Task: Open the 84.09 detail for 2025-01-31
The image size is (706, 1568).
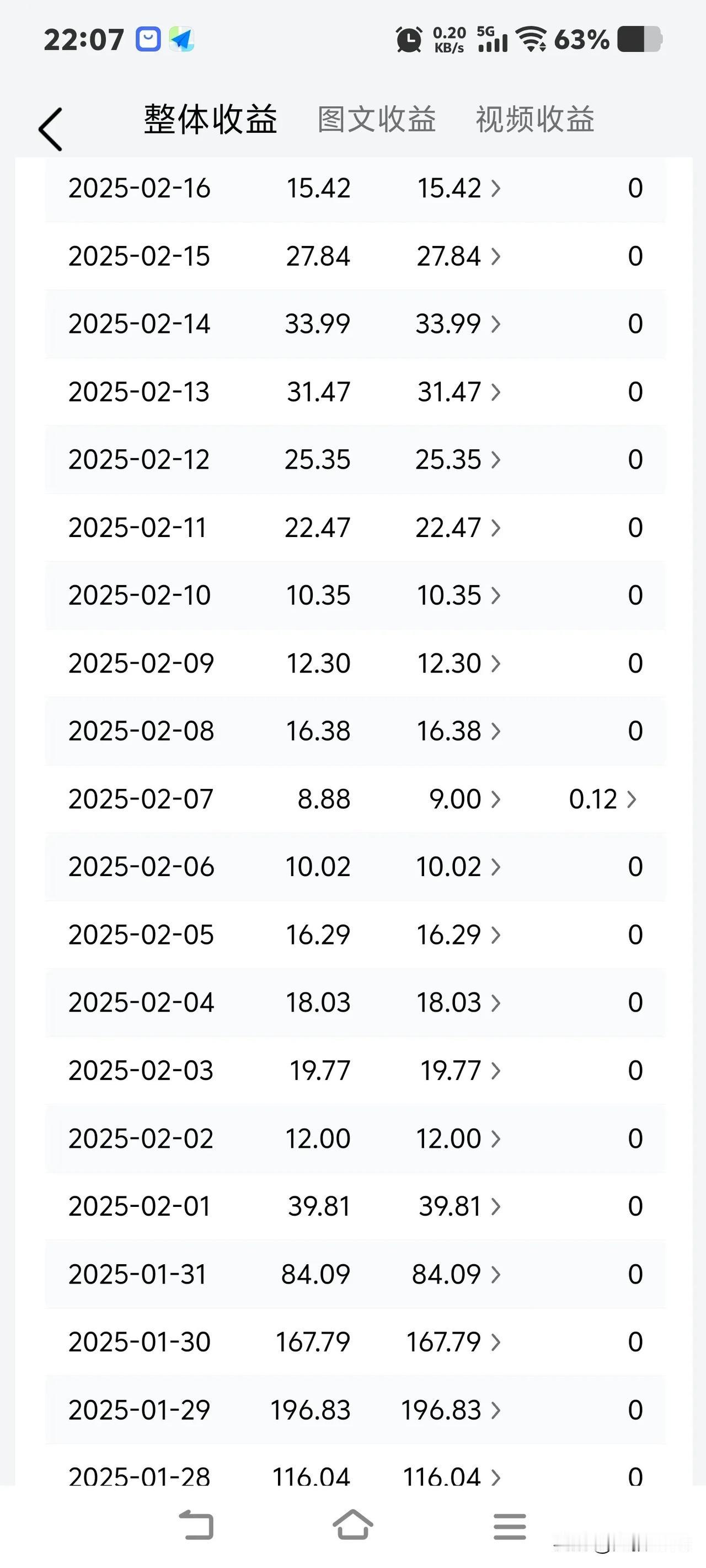Action: (x=456, y=1274)
